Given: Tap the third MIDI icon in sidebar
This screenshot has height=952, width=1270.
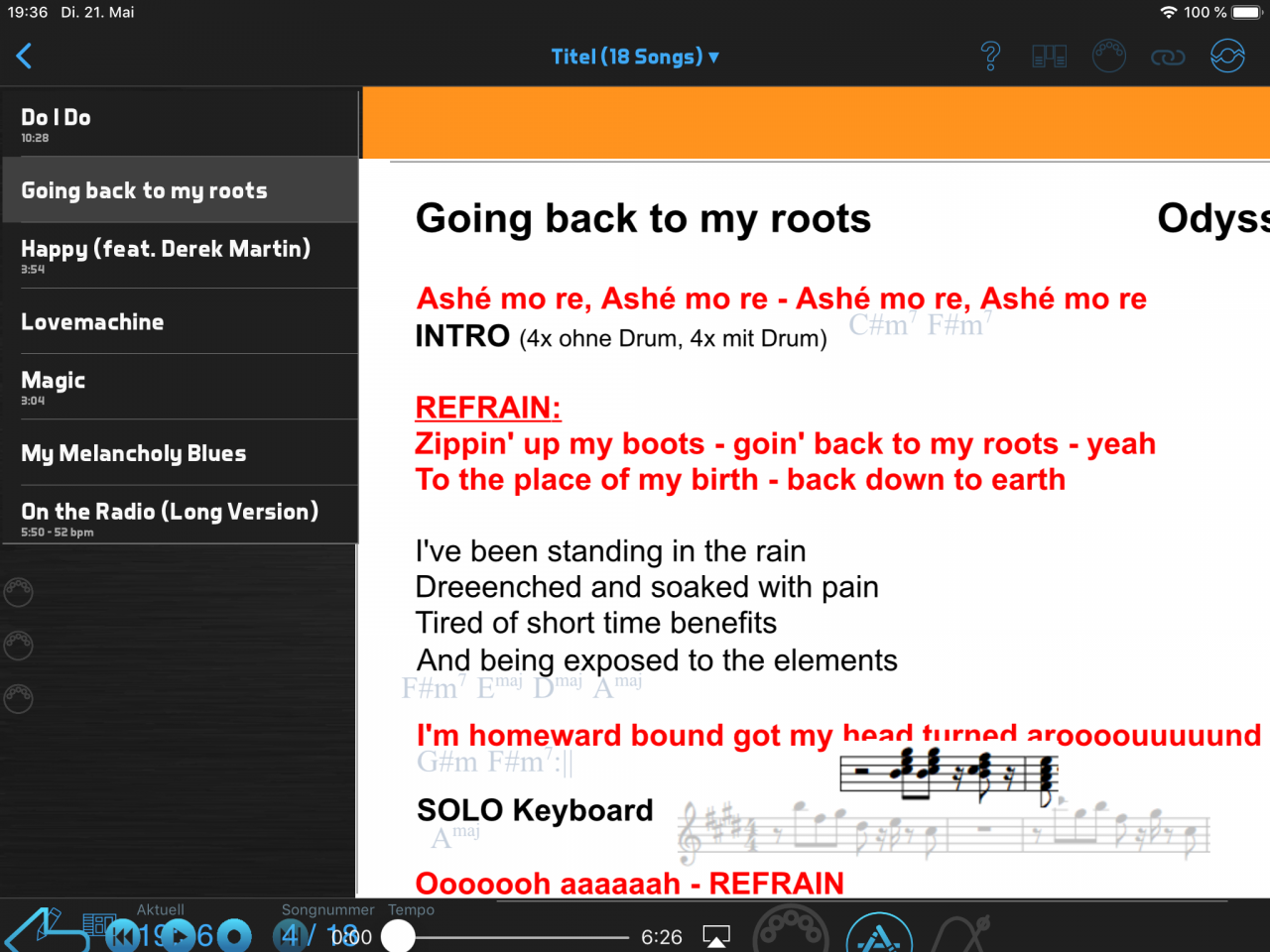Looking at the screenshot, I should point(19,699).
